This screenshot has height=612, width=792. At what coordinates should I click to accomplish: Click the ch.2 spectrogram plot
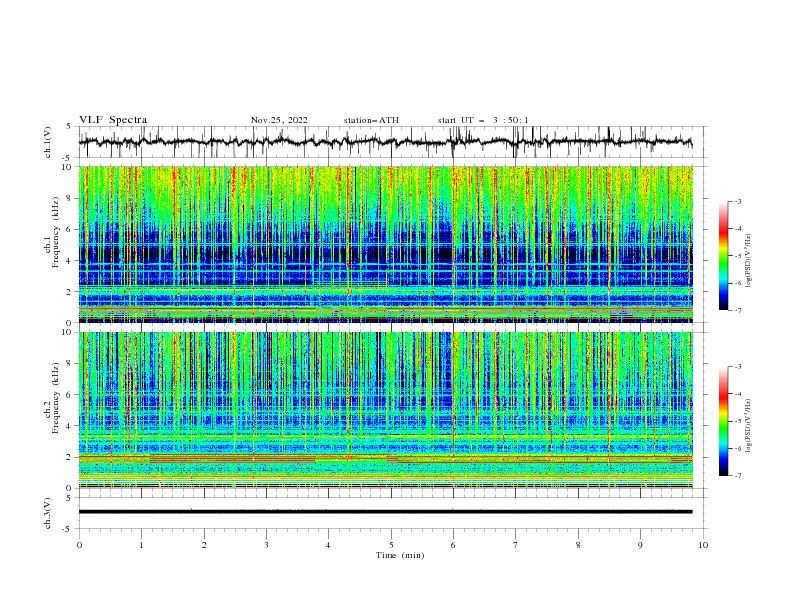click(385, 410)
